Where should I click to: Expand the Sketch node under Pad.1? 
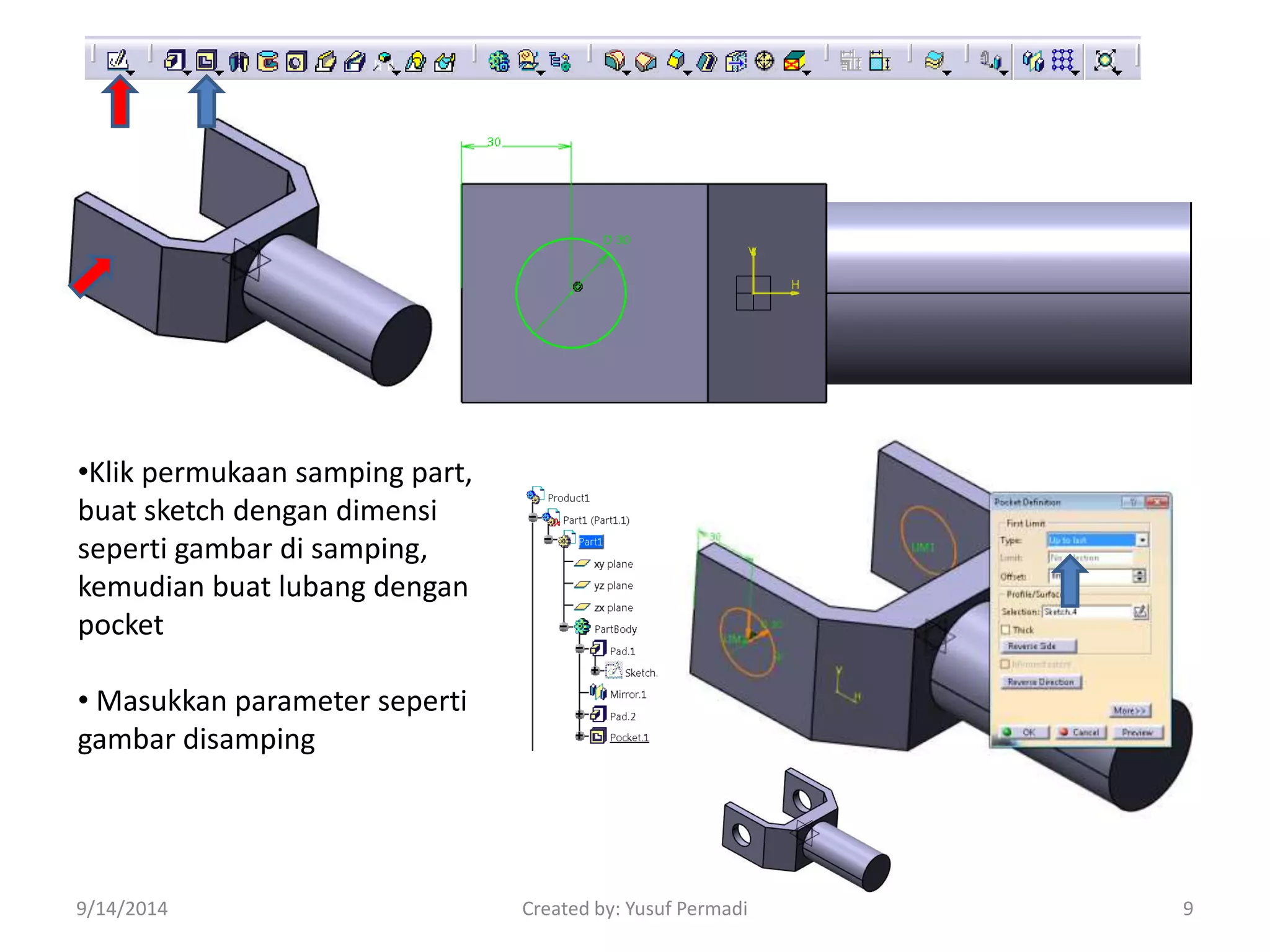pos(595,671)
